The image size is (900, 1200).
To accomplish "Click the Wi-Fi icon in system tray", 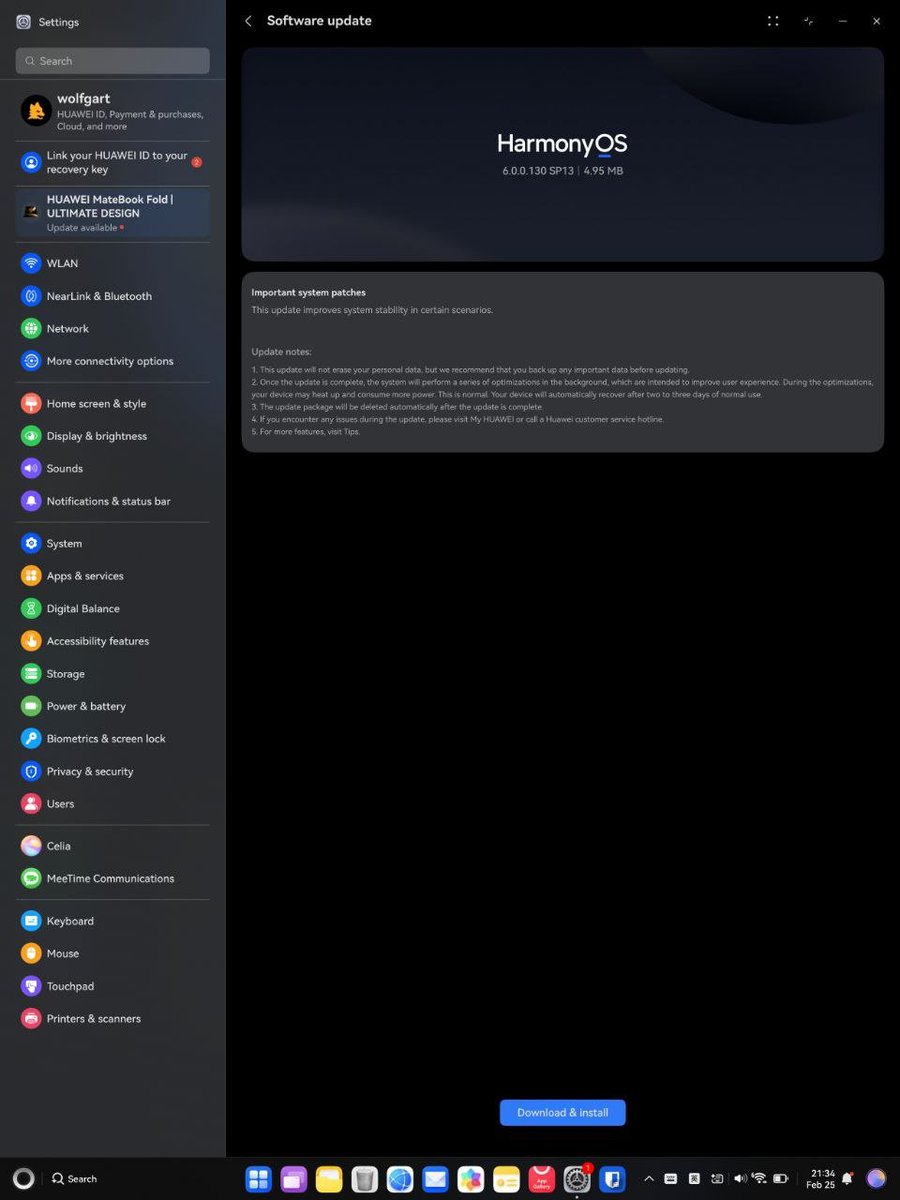I will (x=759, y=1179).
